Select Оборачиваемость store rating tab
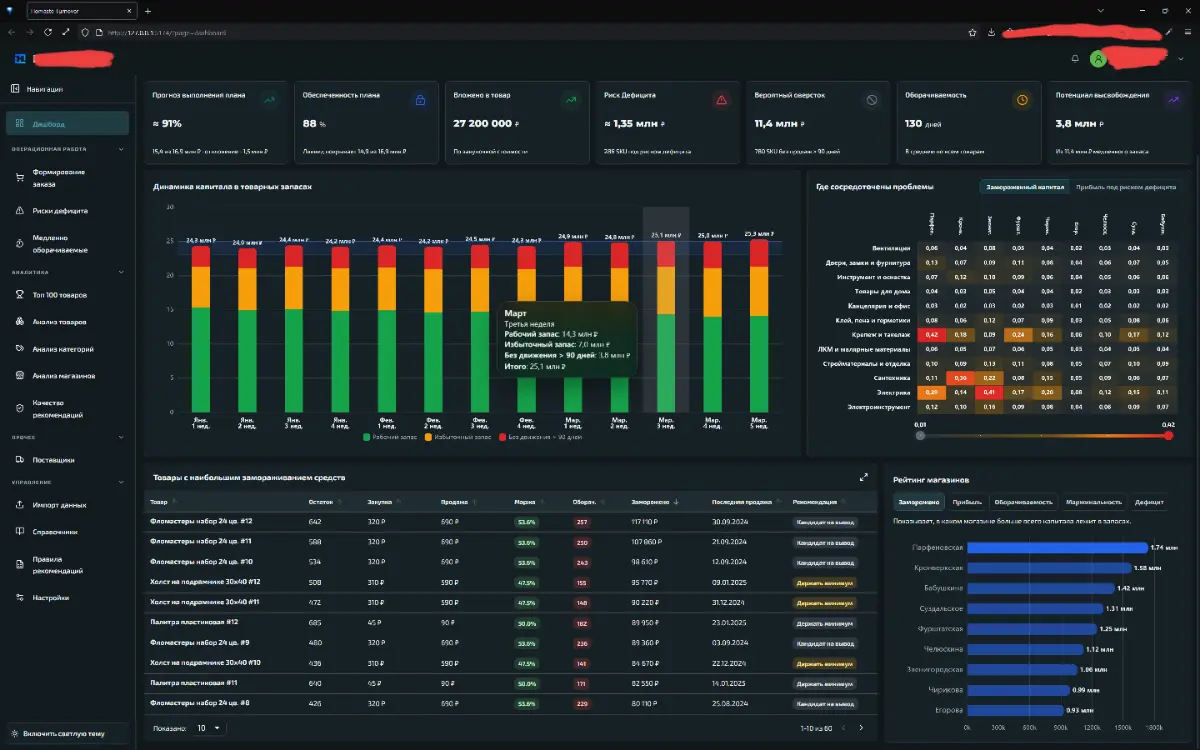This screenshot has width=1200, height=750. 1023,502
